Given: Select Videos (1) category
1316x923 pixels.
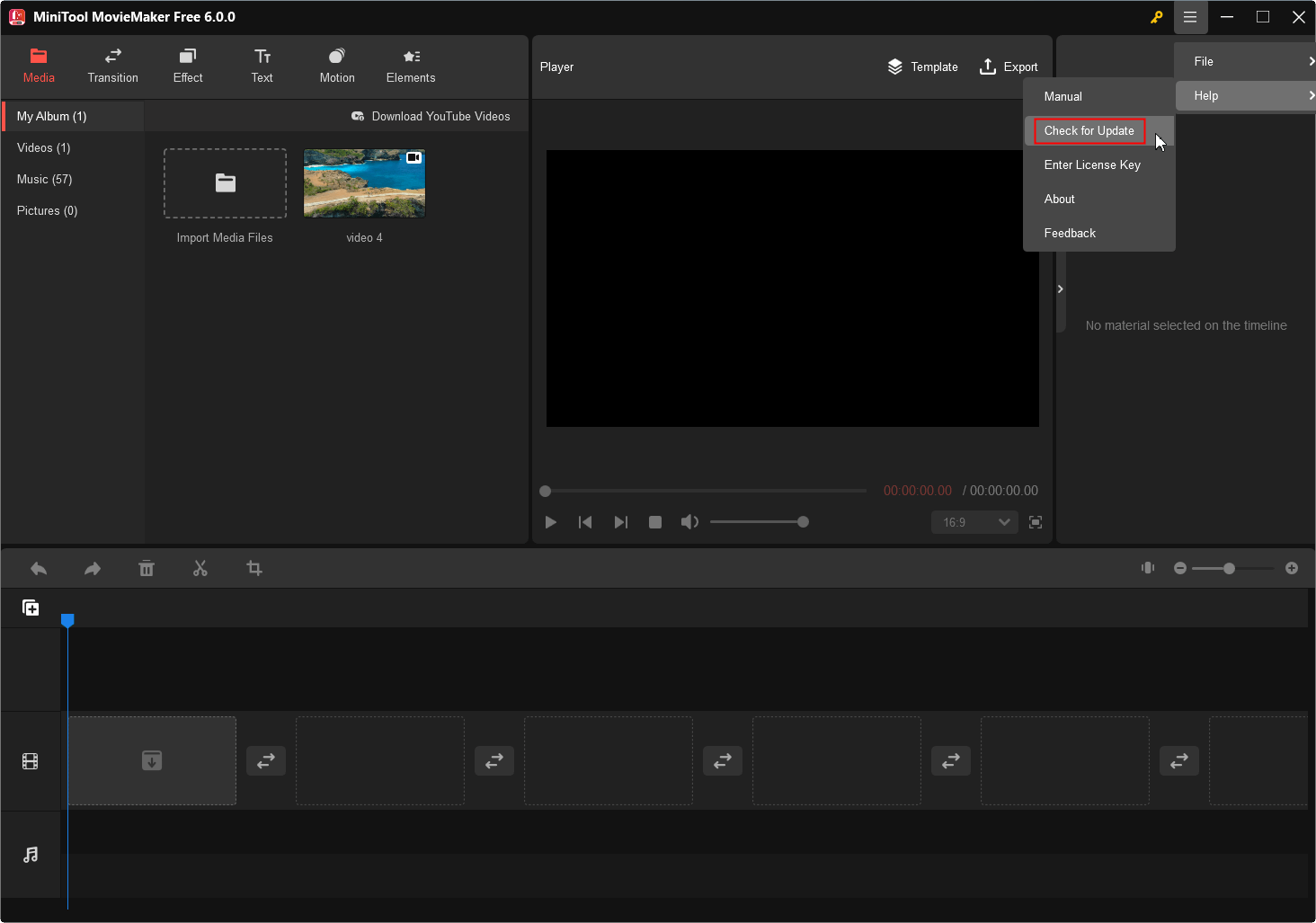Looking at the screenshot, I should 73,147.
